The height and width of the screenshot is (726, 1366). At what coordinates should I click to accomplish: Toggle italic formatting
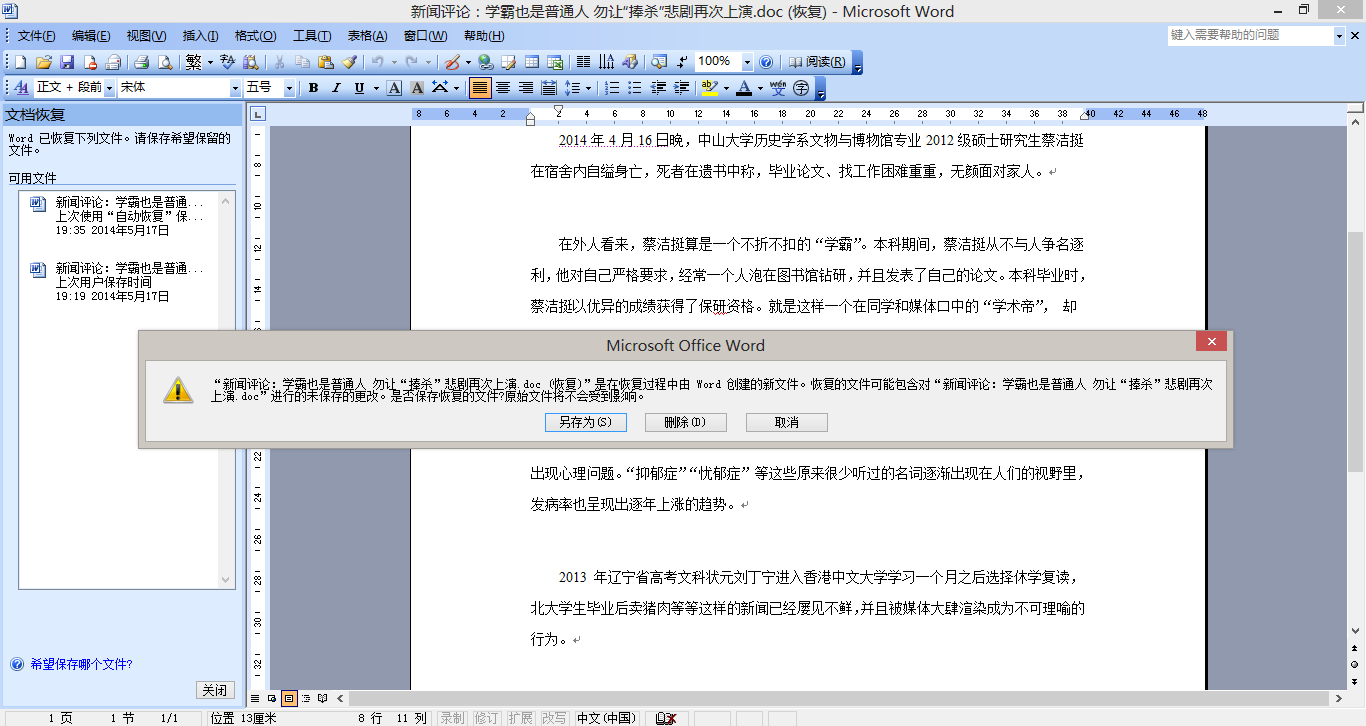337,88
